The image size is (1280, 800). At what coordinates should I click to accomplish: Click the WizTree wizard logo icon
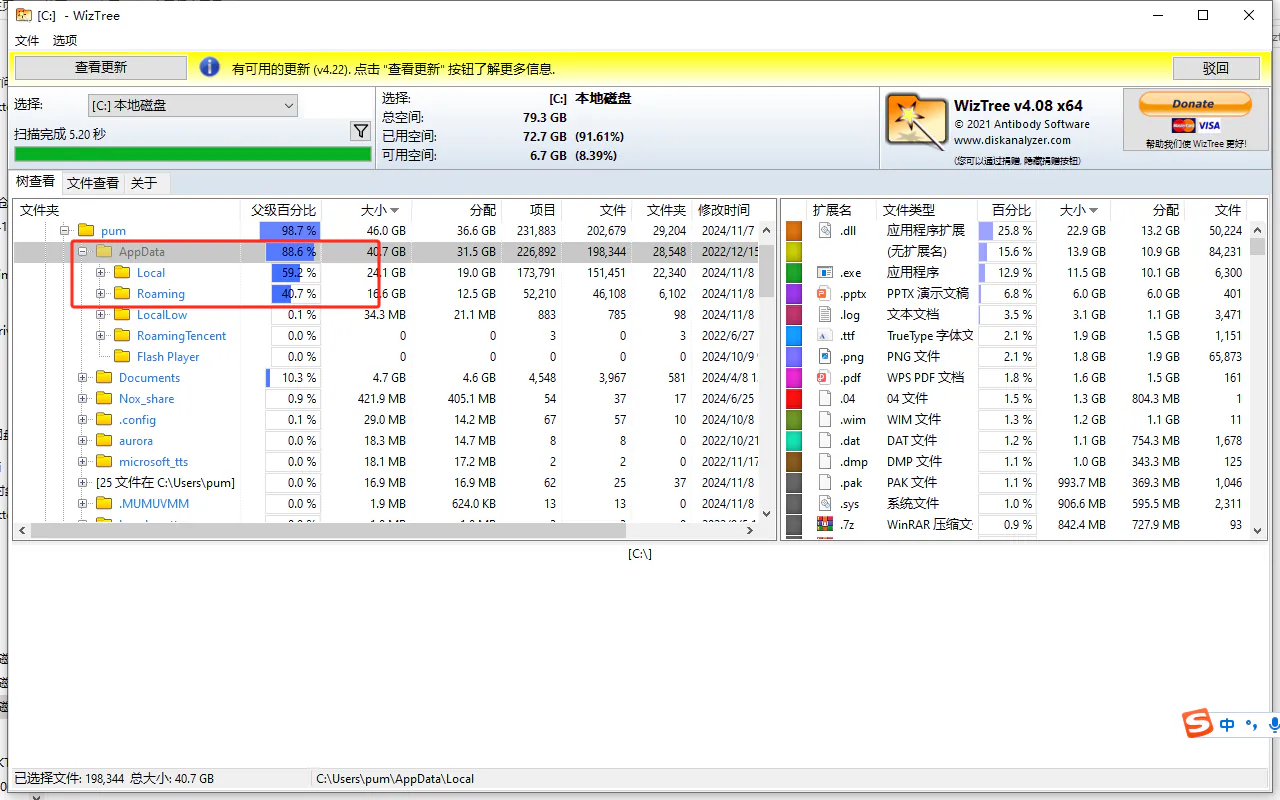[915, 122]
